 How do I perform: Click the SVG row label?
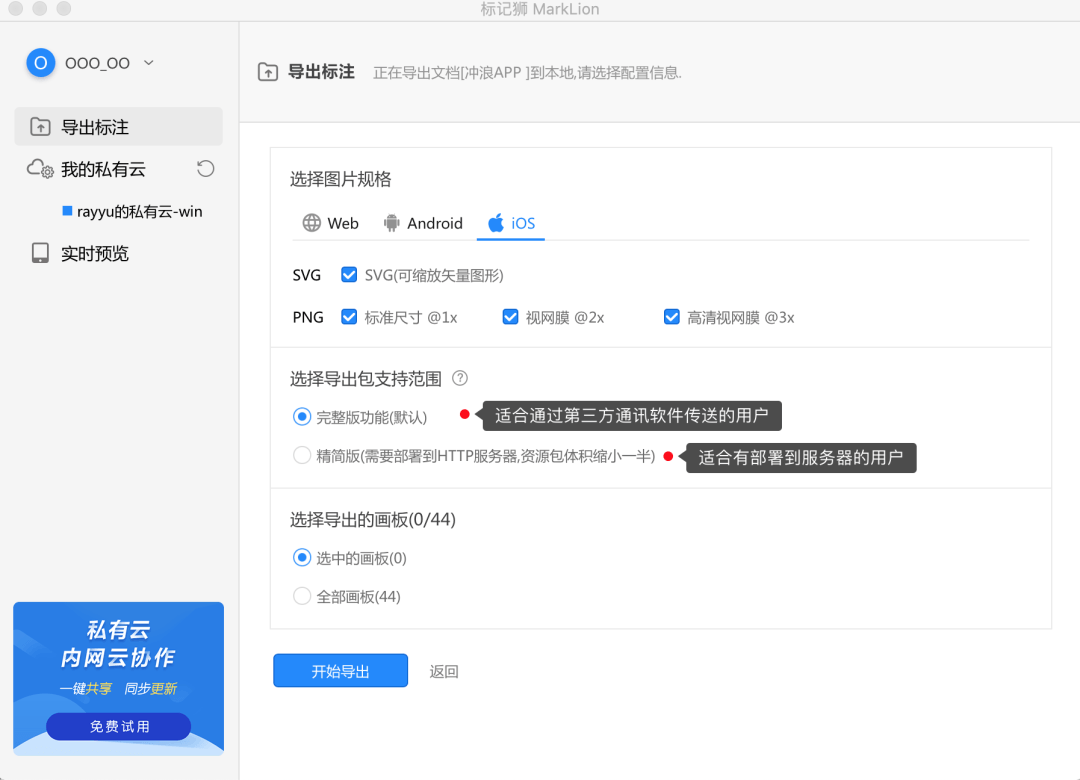coord(307,275)
